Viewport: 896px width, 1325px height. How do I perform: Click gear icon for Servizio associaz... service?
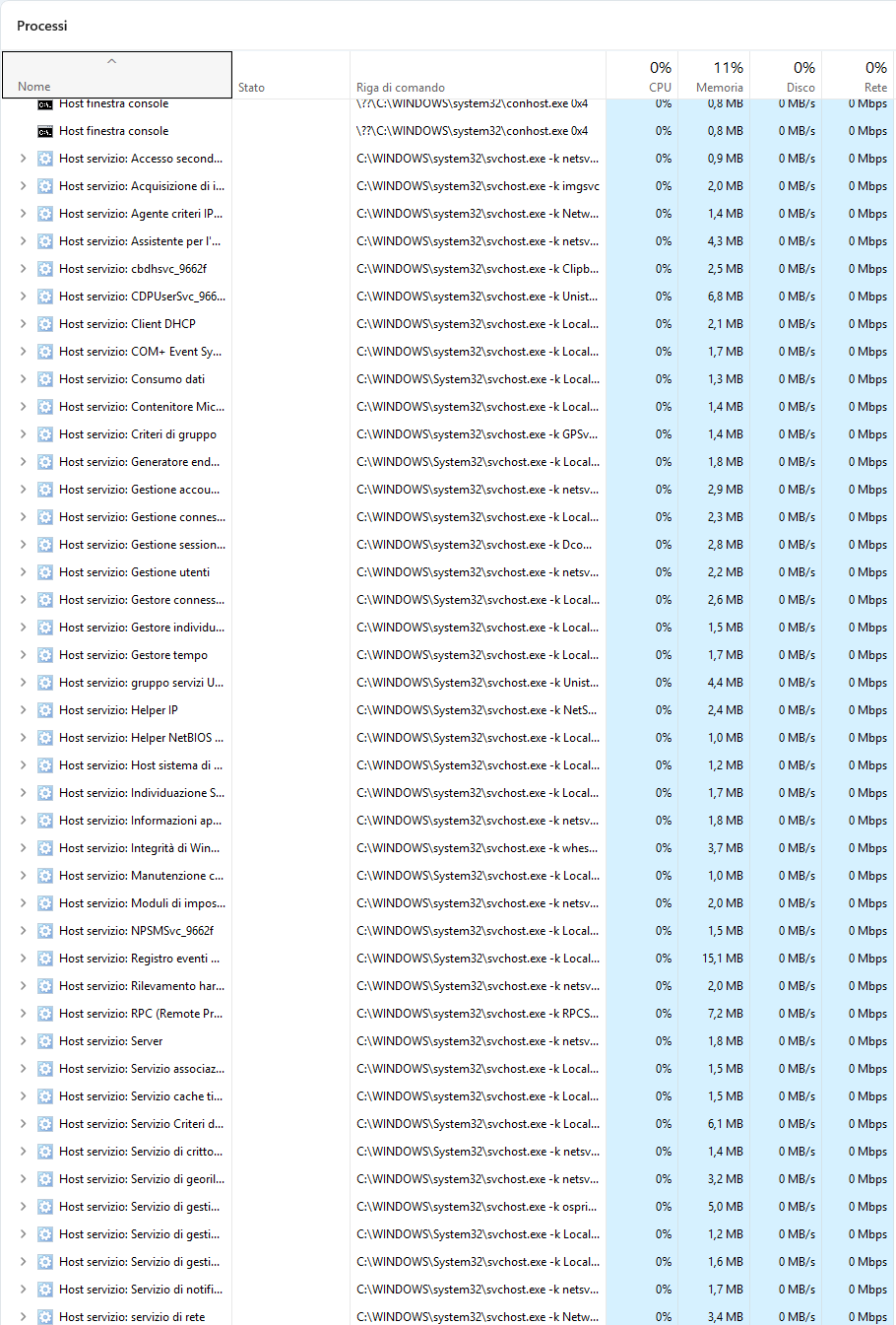pyautogui.click(x=45, y=1068)
